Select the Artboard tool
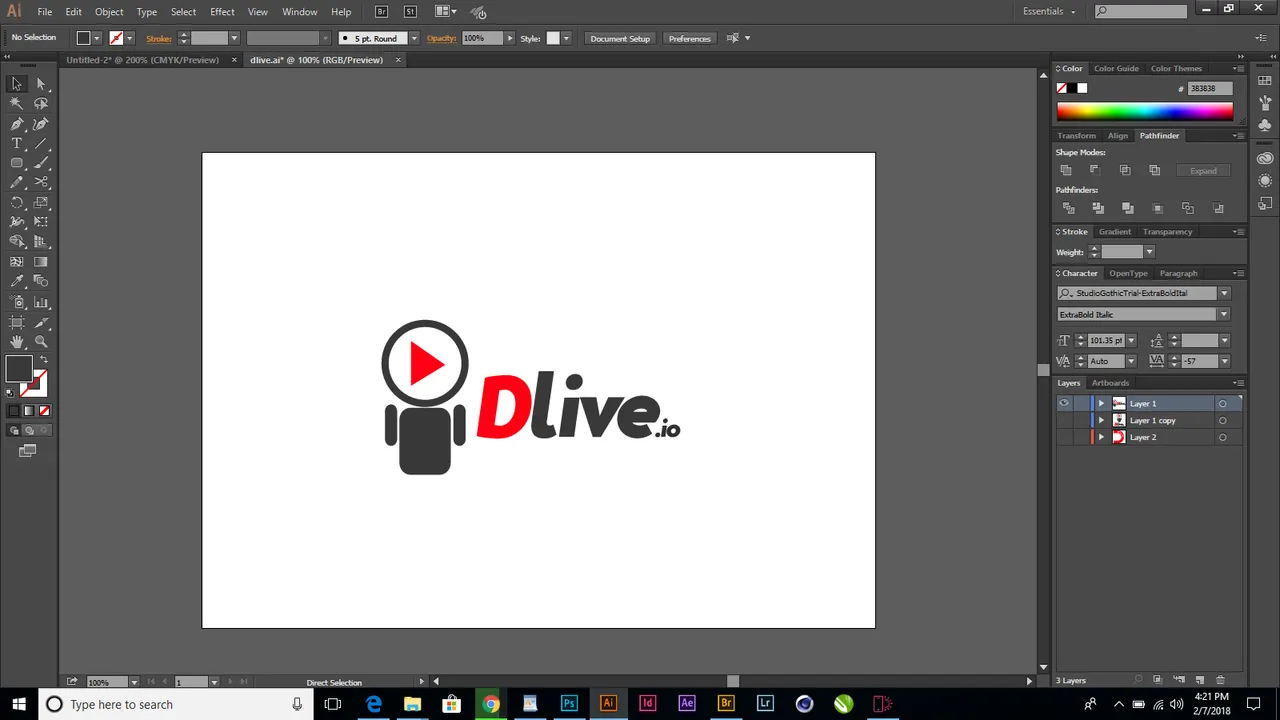 pyautogui.click(x=17, y=322)
